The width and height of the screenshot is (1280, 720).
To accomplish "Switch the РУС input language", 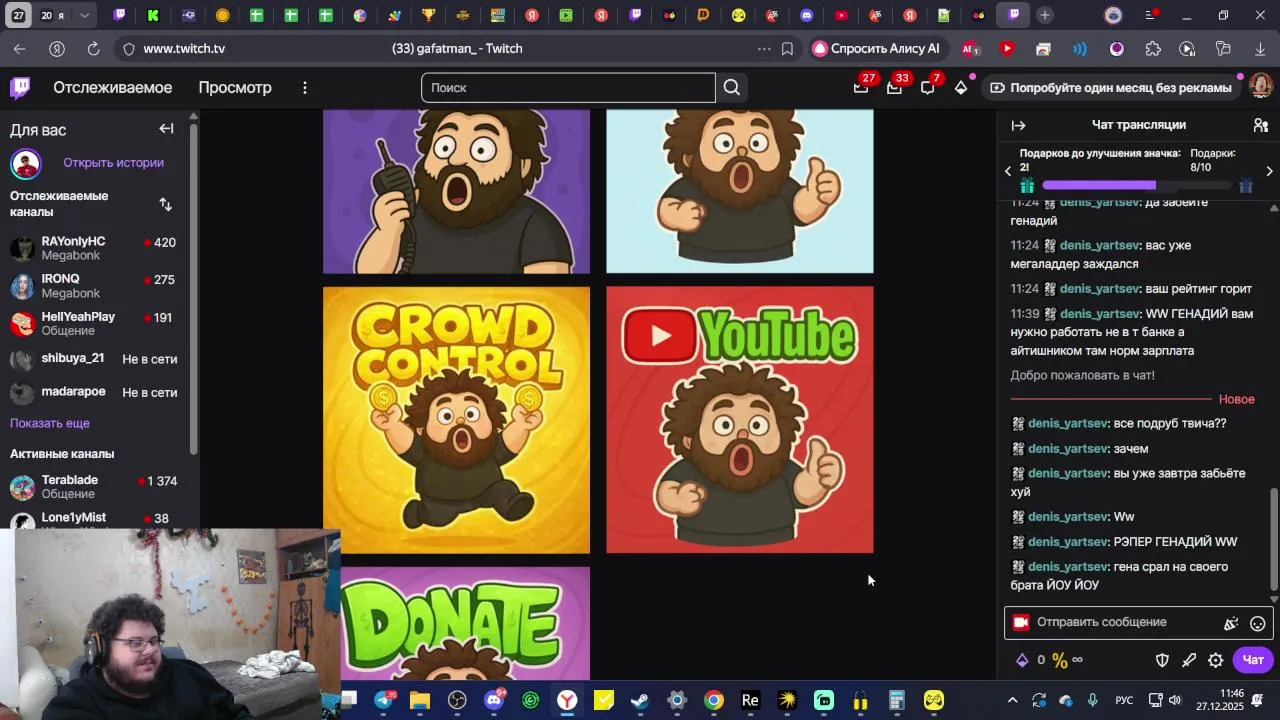I will (1124, 700).
